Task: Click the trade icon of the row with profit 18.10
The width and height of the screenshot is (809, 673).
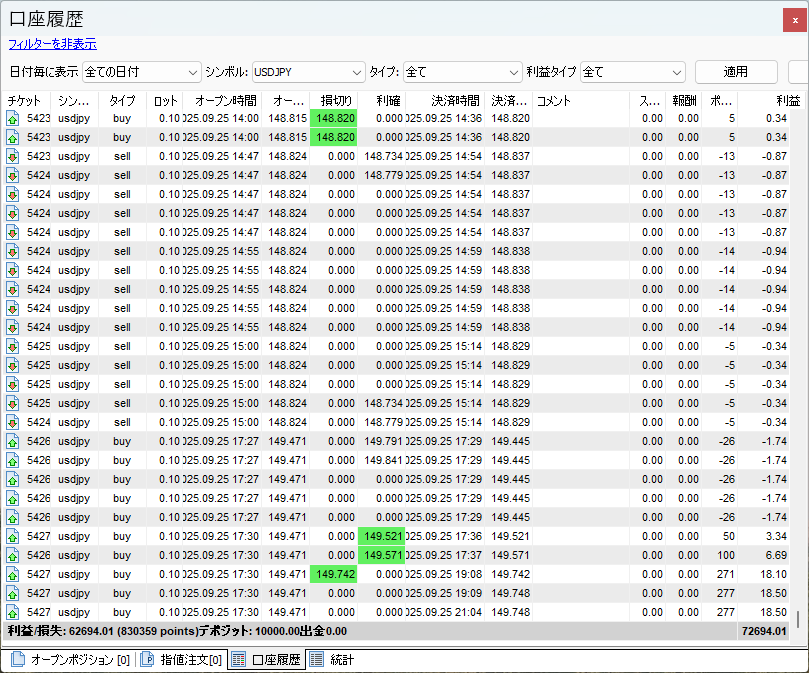Action: tap(13, 574)
